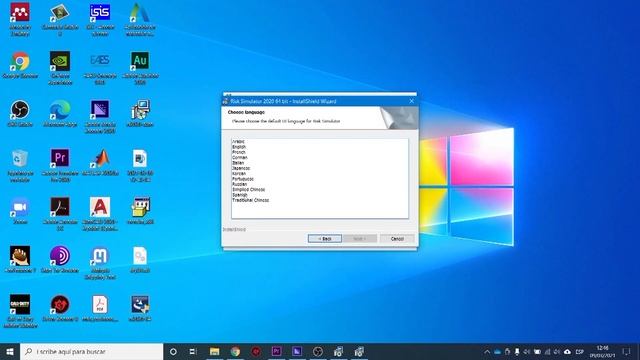Screen dimensions: 640x360
Task: Select Spanish in the language list
Action: (240, 195)
